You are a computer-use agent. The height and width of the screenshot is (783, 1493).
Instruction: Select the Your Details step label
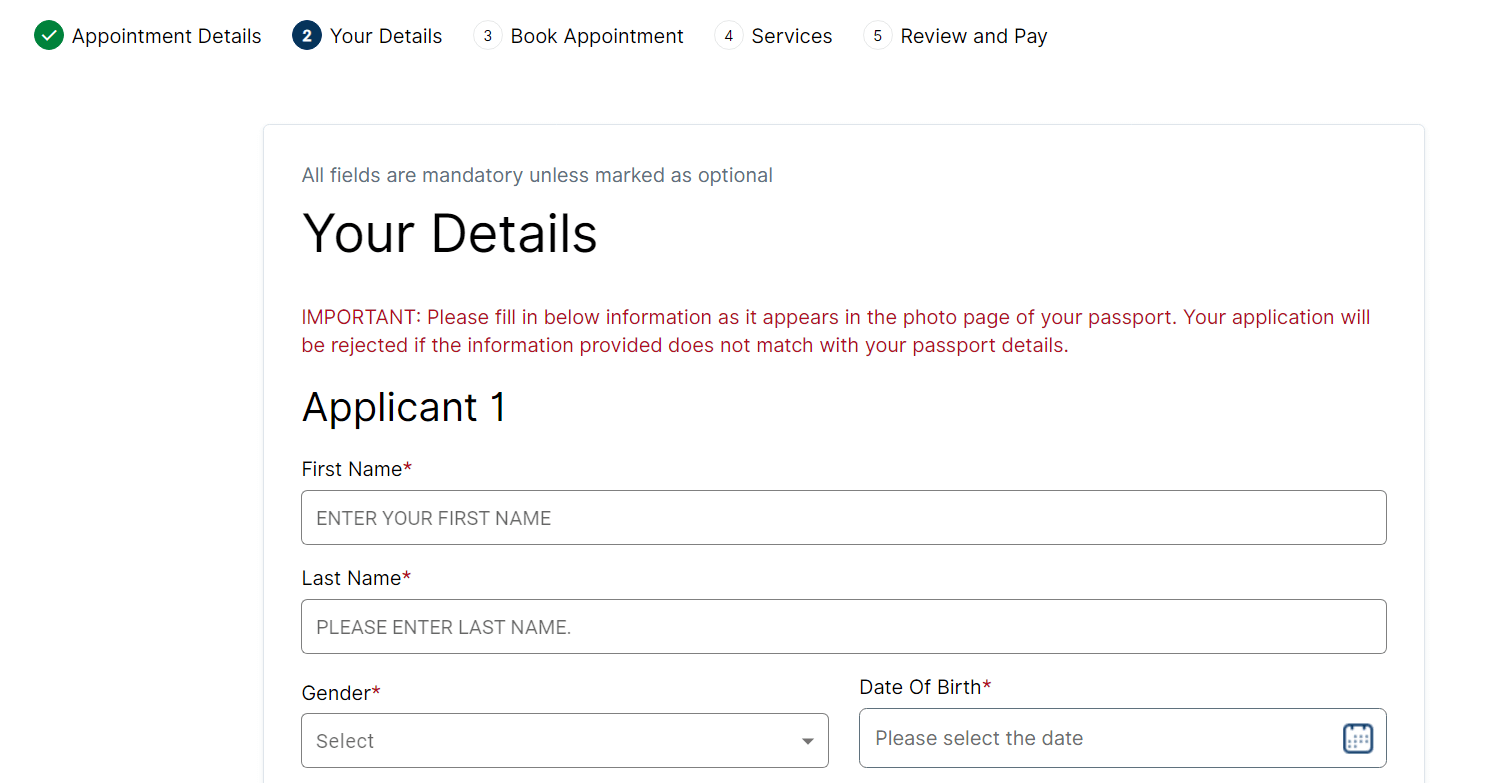pos(386,36)
